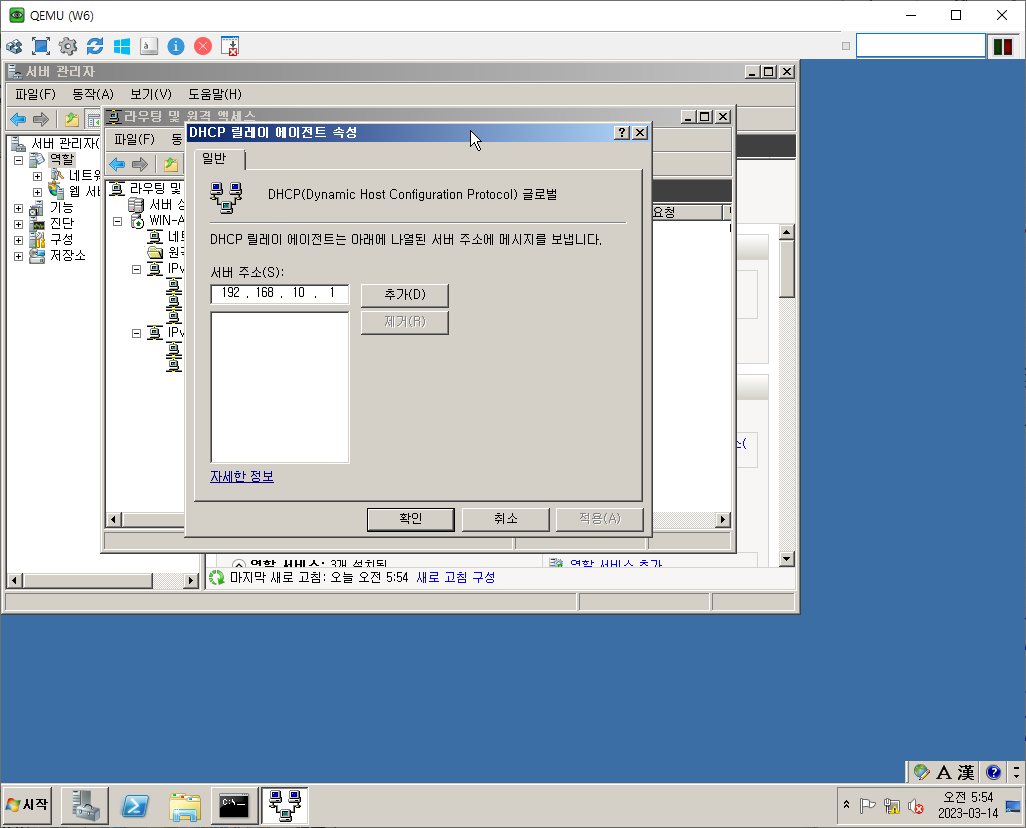Click the QEMU refresh arrows icon

(95, 46)
